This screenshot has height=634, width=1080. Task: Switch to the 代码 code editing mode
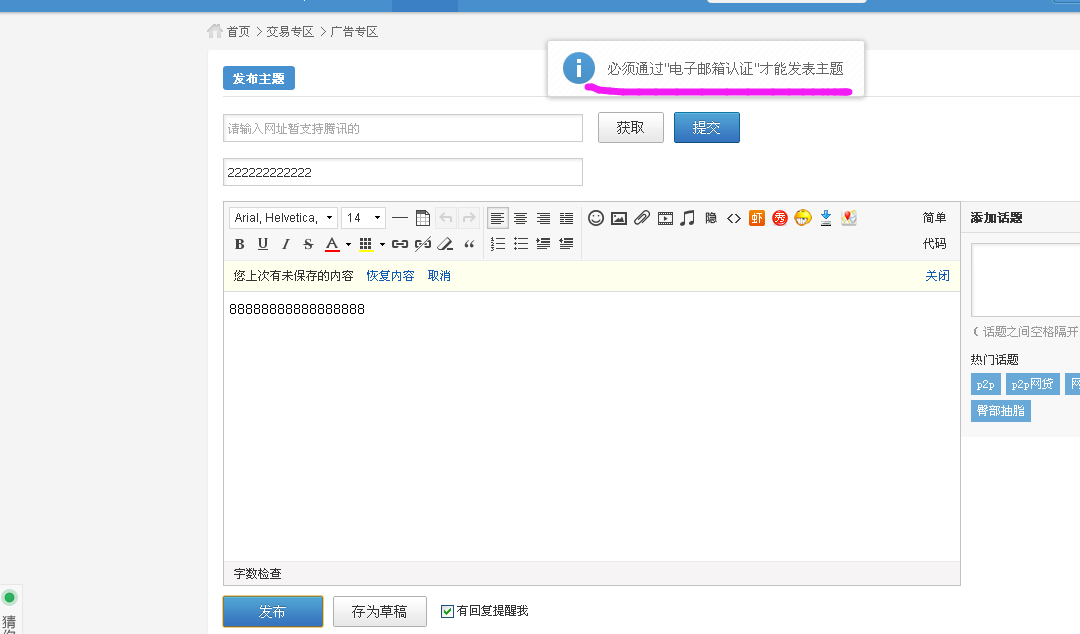[935, 243]
